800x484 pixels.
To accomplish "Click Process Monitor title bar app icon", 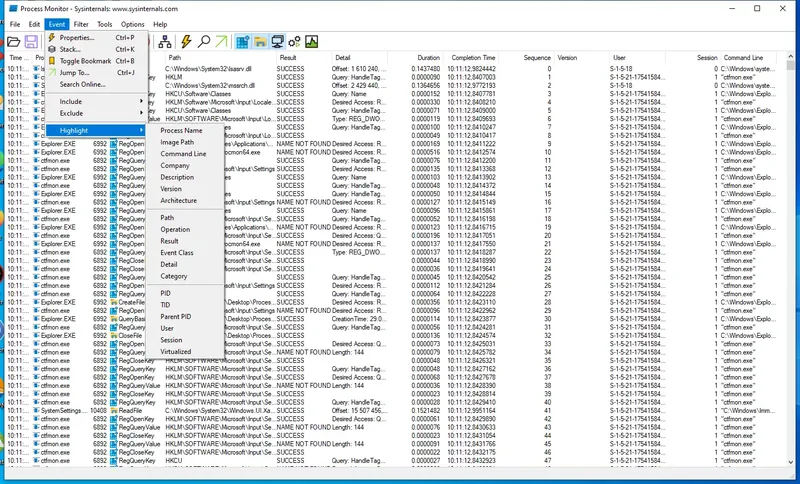I will click(x=13, y=8).
